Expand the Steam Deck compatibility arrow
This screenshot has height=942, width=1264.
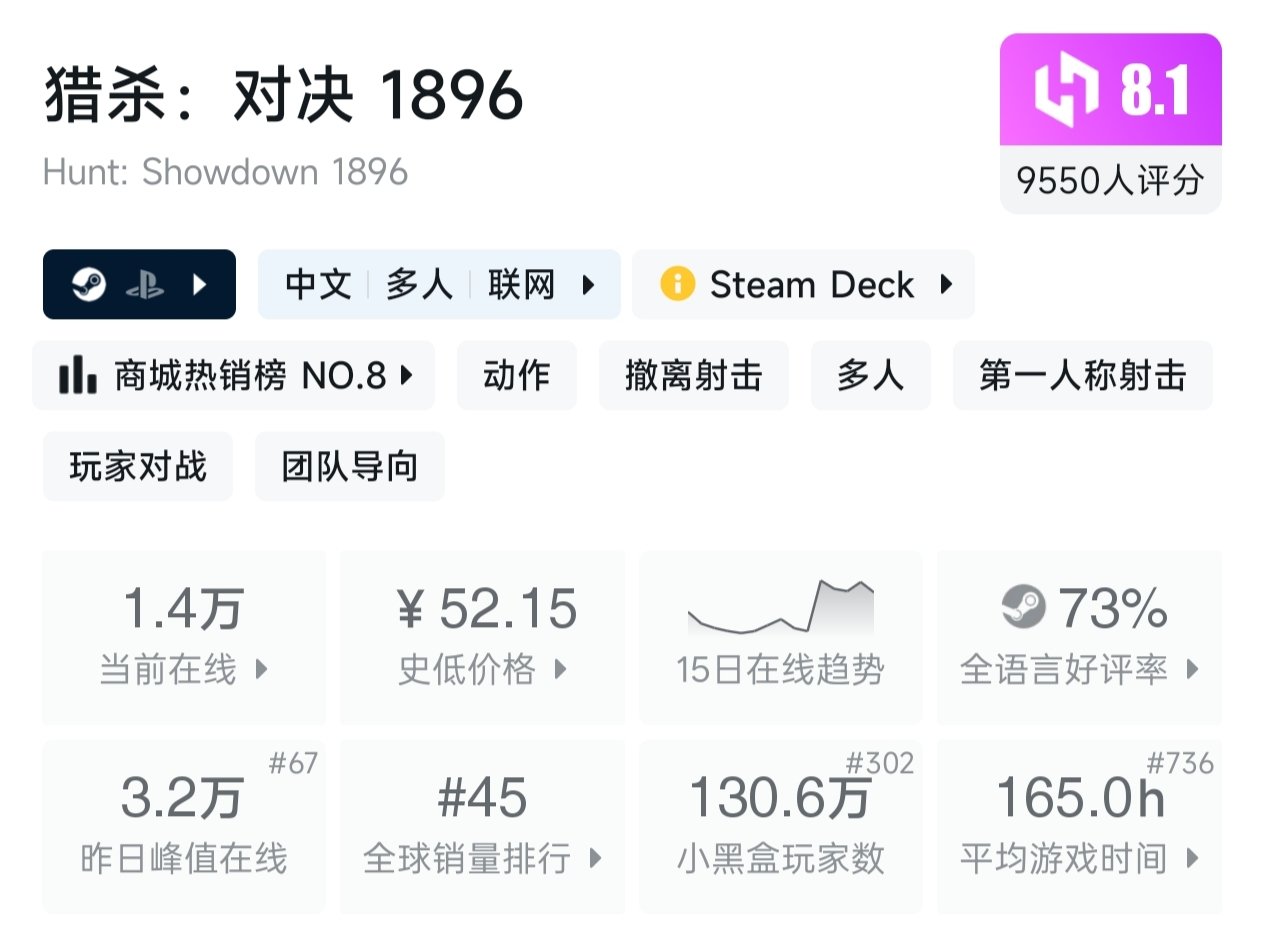(x=946, y=285)
